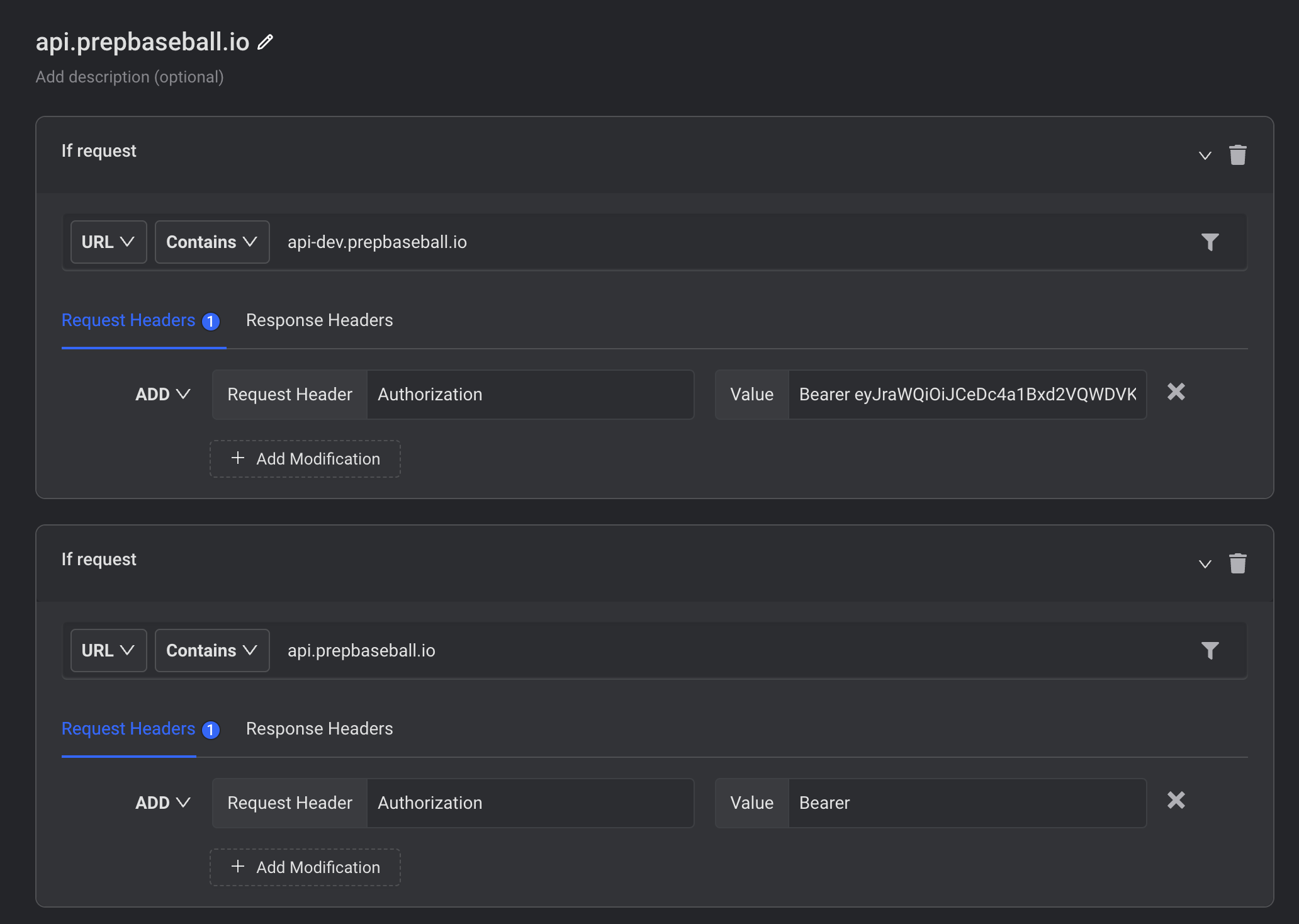Delete the second If request rule
The image size is (1299, 924).
tap(1237, 563)
